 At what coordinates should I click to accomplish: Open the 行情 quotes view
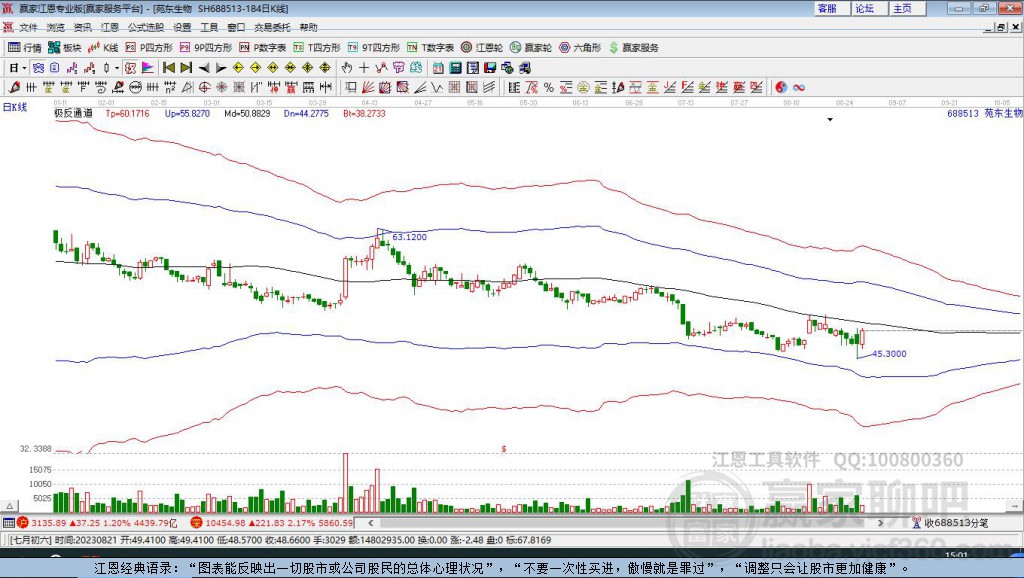(x=25, y=48)
